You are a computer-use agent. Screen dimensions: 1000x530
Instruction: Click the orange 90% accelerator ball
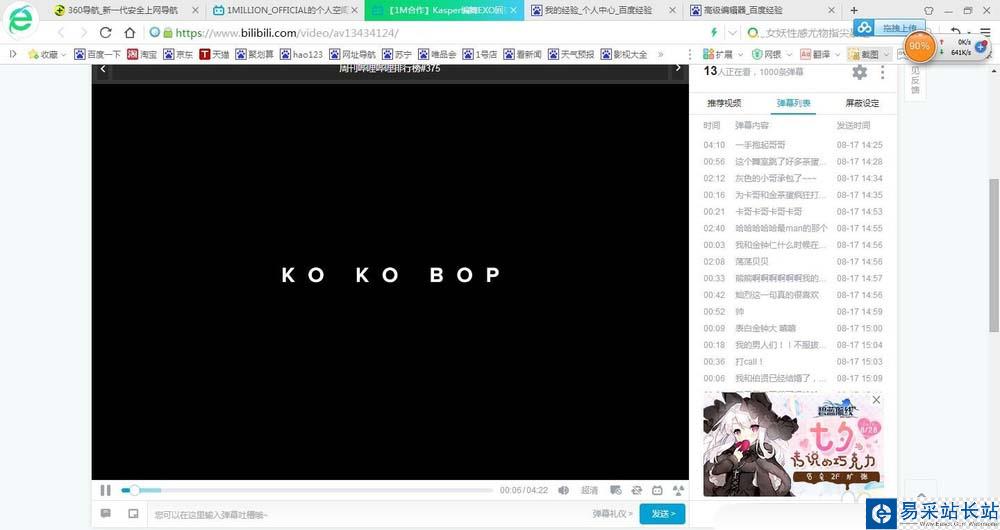pos(919,47)
